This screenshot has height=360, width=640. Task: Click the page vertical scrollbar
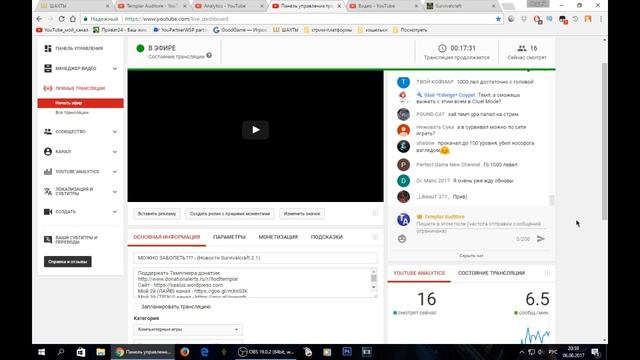(x=604, y=142)
